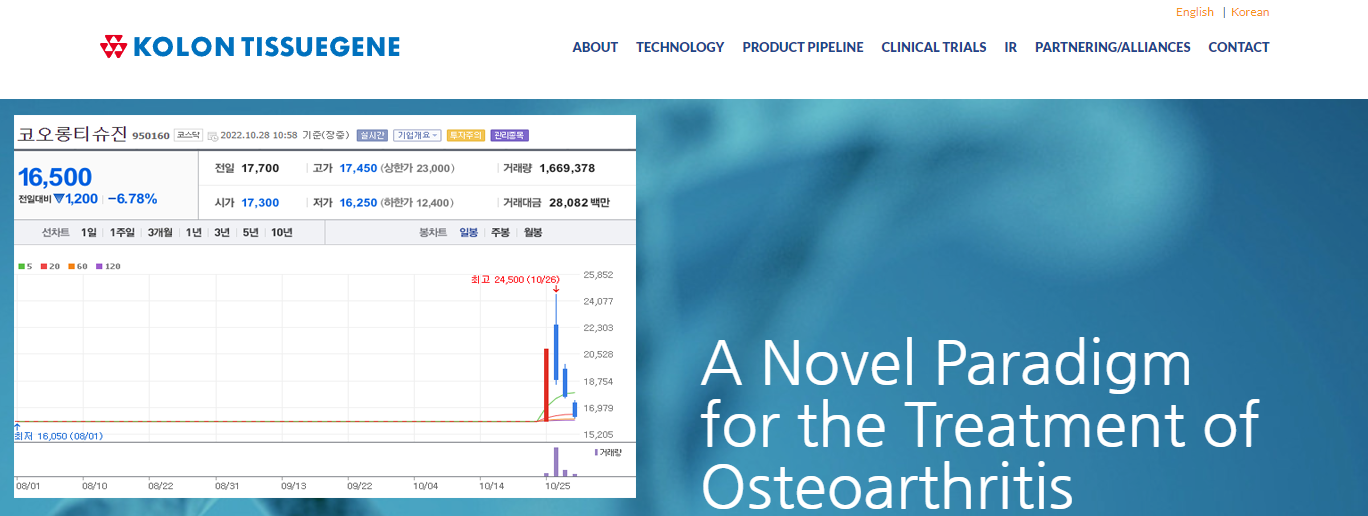
Task: Switch site language to Korean
Action: pyautogui.click(x=1250, y=12)
